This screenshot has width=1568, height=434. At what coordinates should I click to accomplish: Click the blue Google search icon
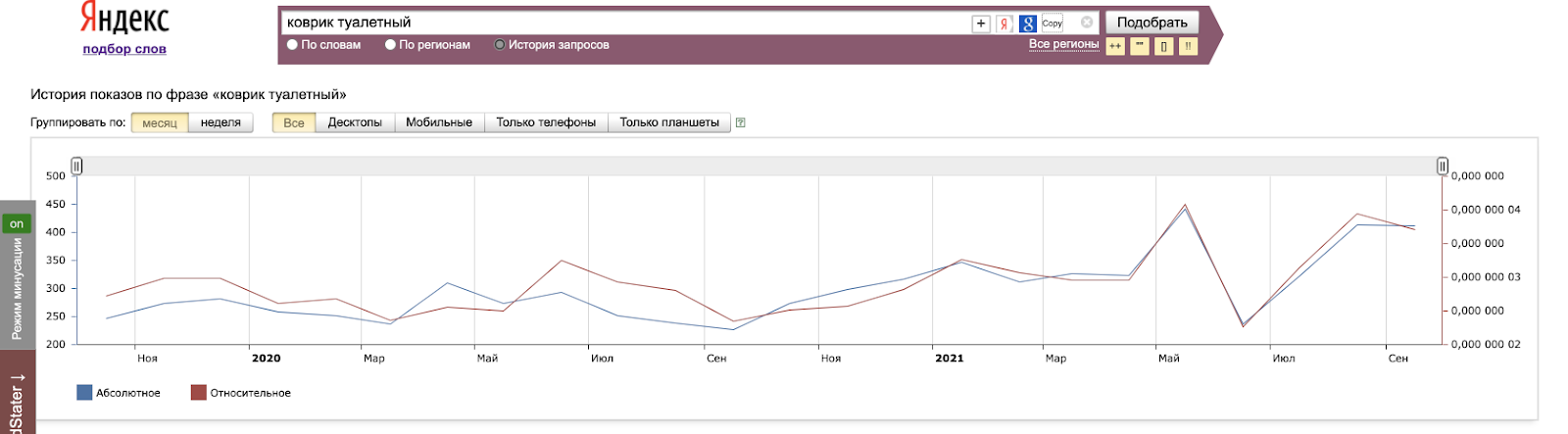coord(1028,24)
